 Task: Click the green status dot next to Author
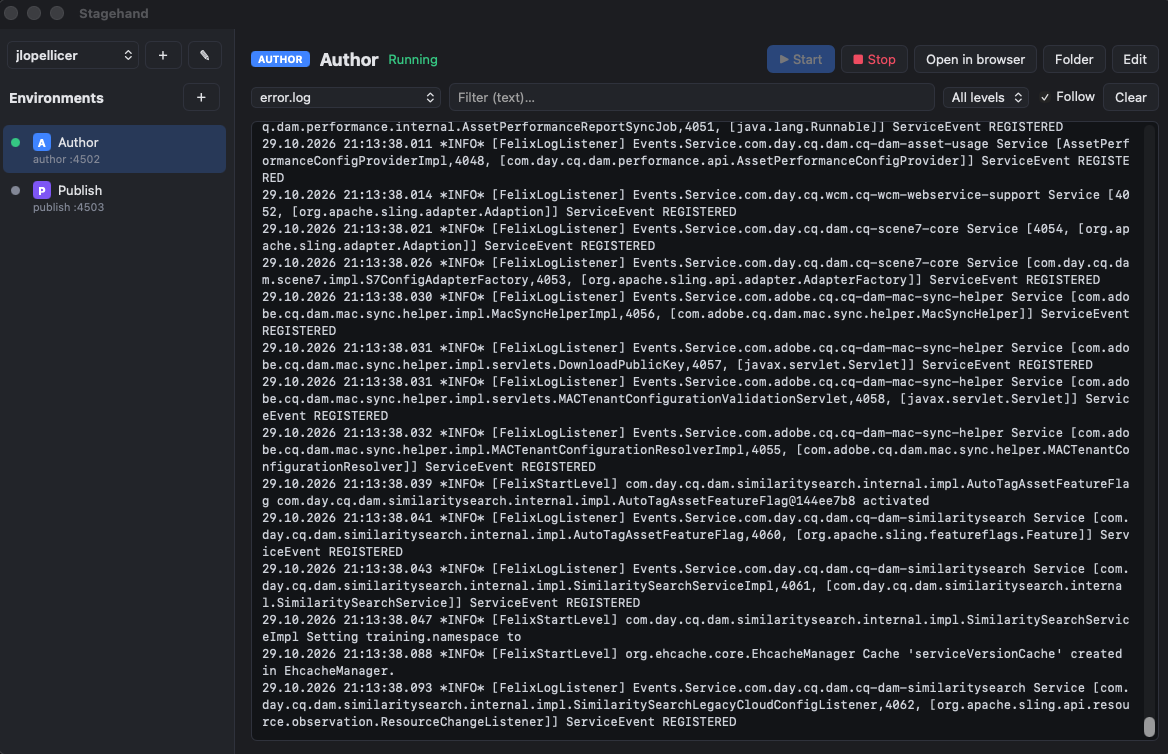coord(16,142)
